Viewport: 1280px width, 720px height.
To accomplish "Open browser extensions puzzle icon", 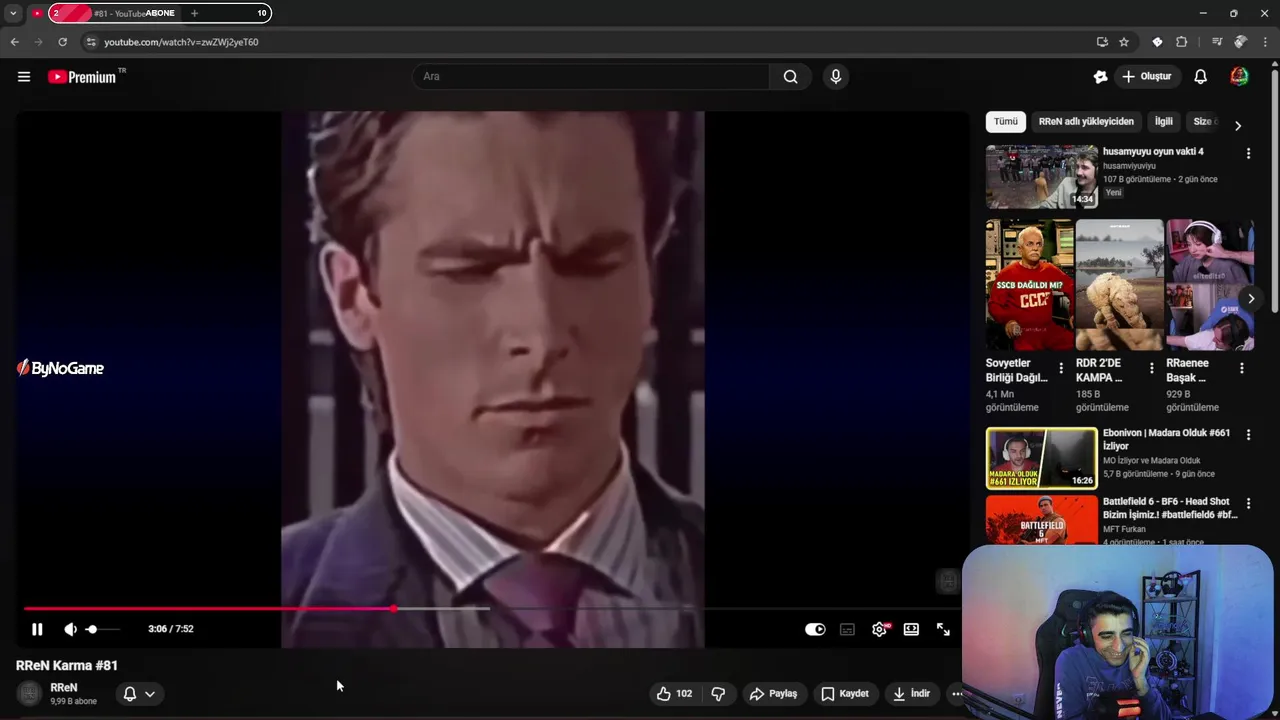I will tap(1181, 42).
